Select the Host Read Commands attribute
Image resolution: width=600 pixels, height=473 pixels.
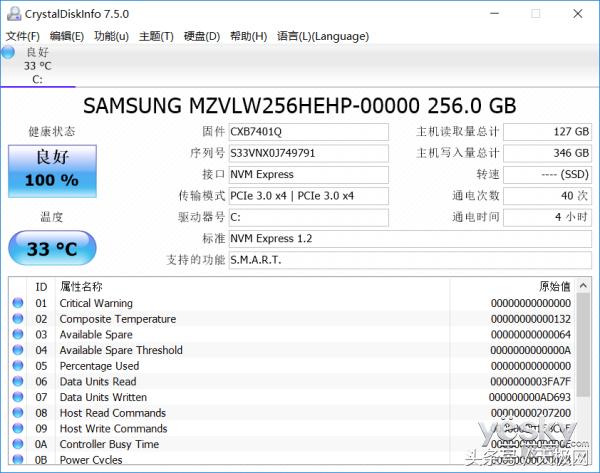(x=292, y=413)
